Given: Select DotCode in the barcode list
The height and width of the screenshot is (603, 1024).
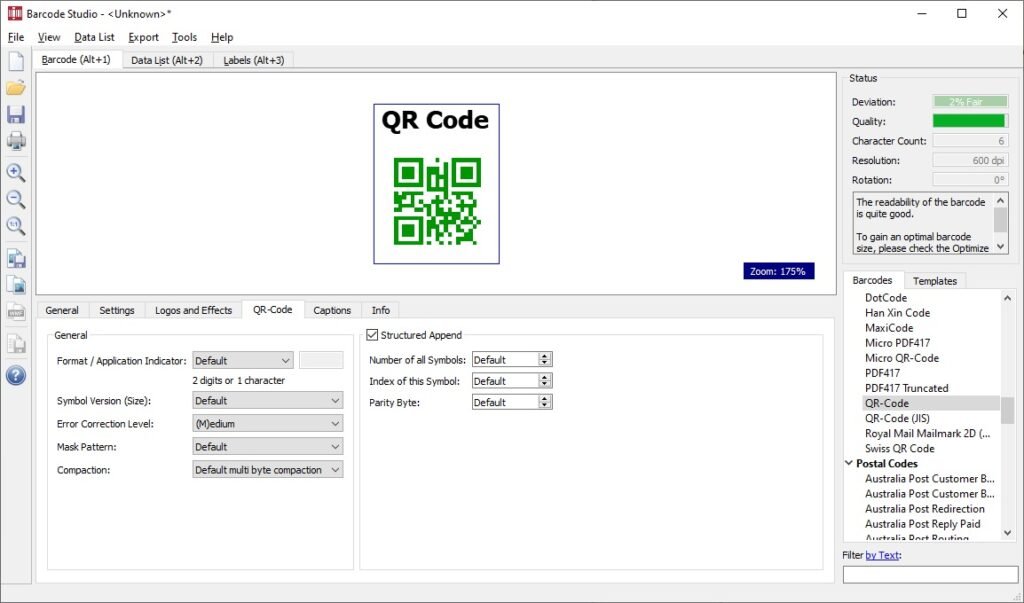Looking at the screenshot, I should [x=886, y=298].
